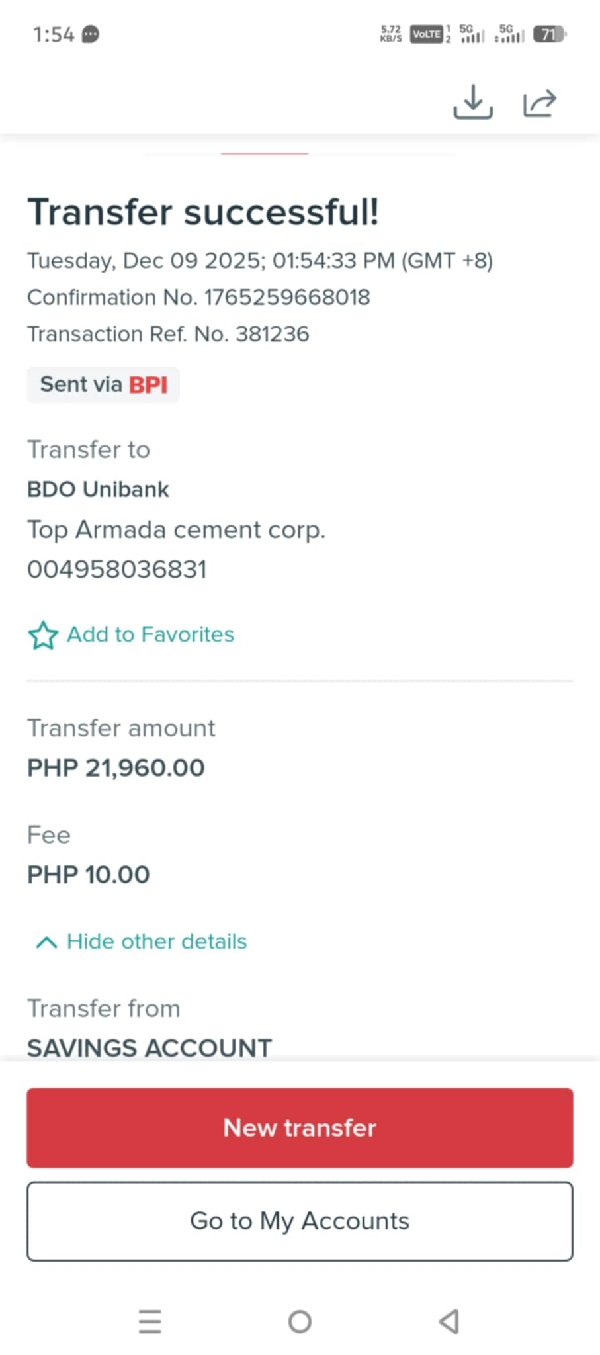Tap the SAVINGS ACCOUNT source label
Image resolution: width=600 pixels, height=1355 pixels.
click(150, 1047)
